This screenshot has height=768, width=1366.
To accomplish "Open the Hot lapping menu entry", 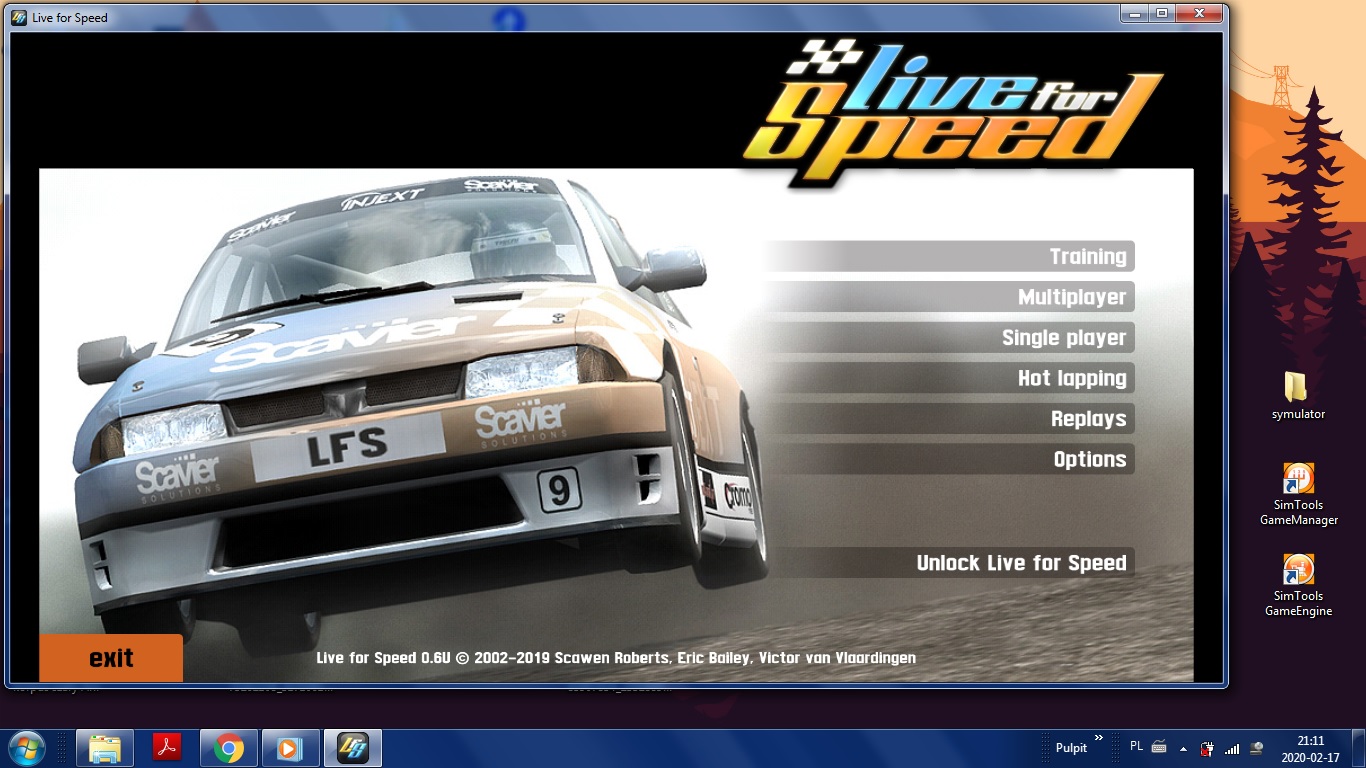I will [x=950, y=378].
